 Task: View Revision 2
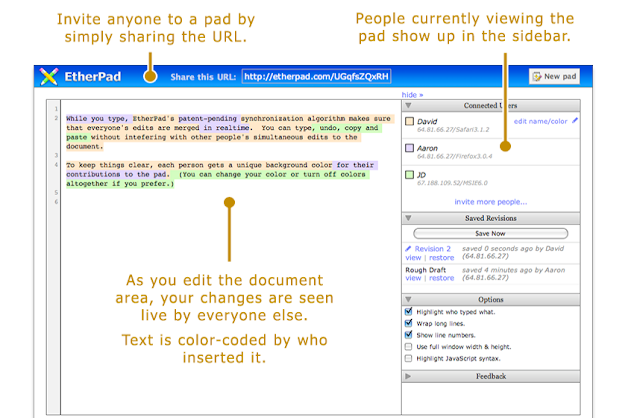click(413, 258)
